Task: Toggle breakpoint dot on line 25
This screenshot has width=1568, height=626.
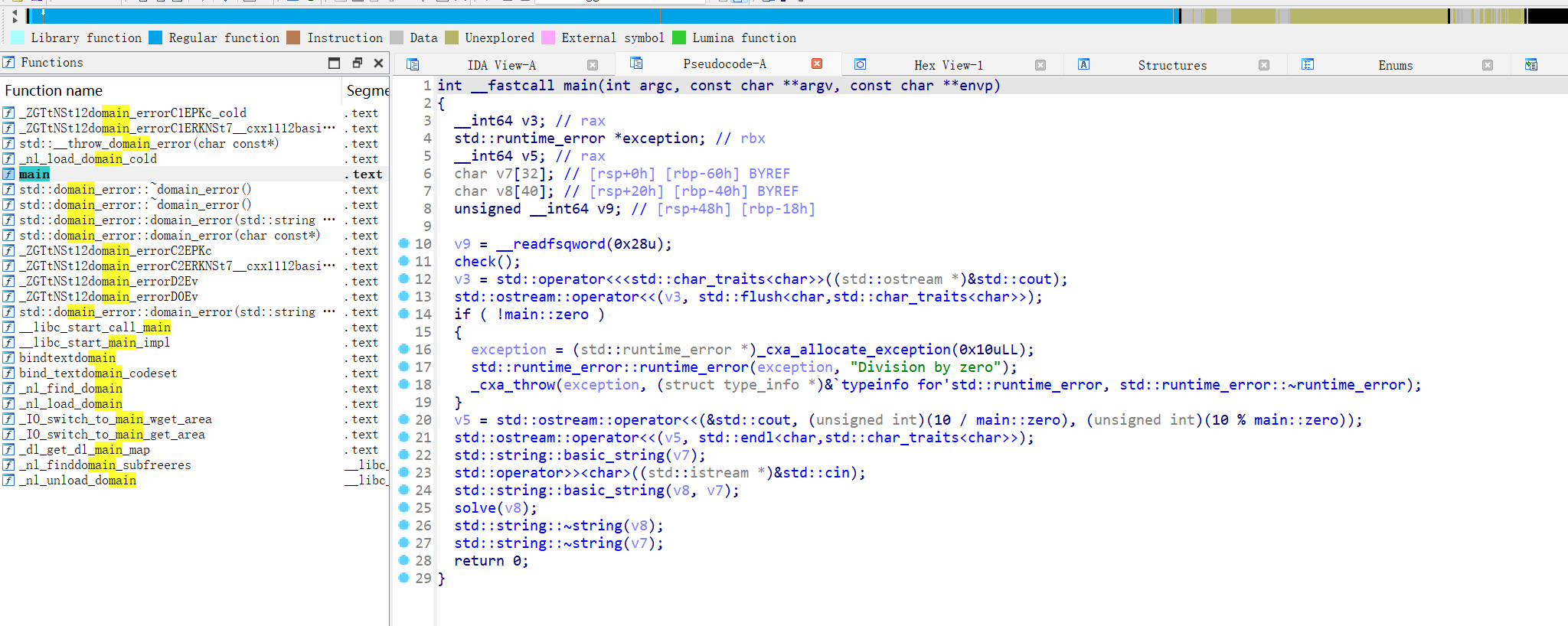Action: (x=403, y=508)
